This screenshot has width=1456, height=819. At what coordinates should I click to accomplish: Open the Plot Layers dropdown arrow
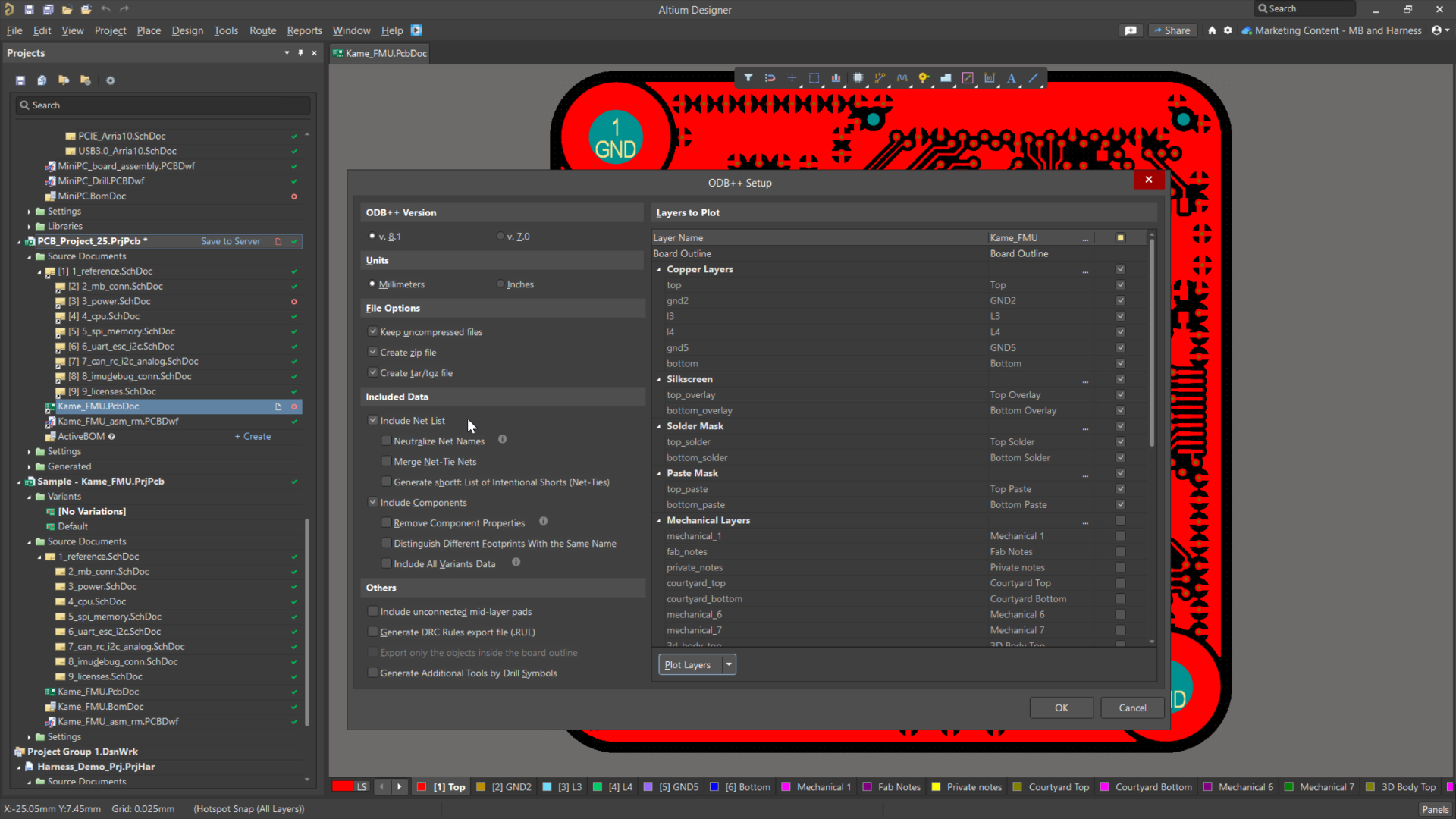729,665
